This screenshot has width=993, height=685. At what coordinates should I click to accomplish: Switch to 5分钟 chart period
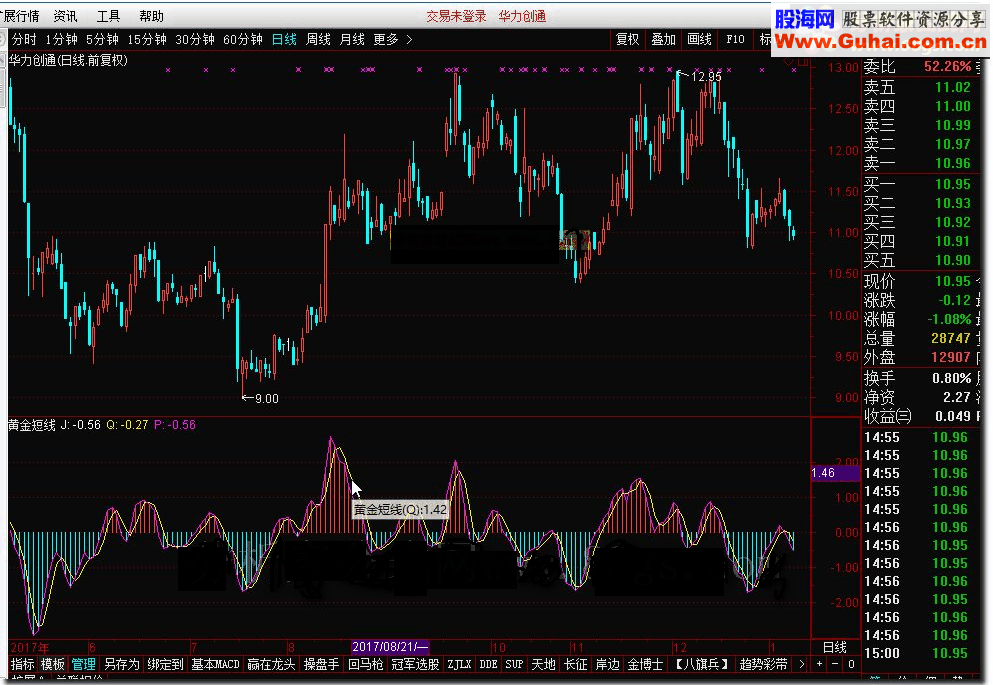[x=103, y=39]
